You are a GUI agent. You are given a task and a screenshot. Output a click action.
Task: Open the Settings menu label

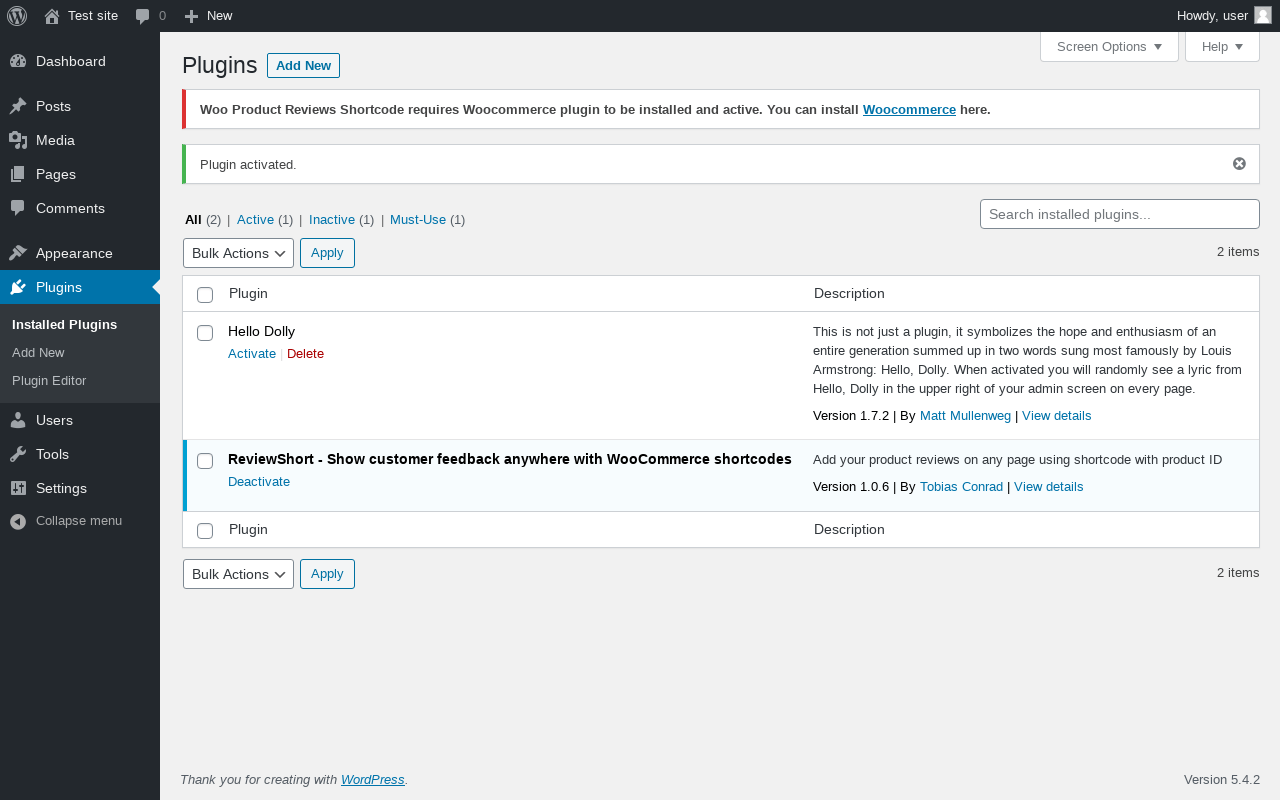tap(61, 488)
